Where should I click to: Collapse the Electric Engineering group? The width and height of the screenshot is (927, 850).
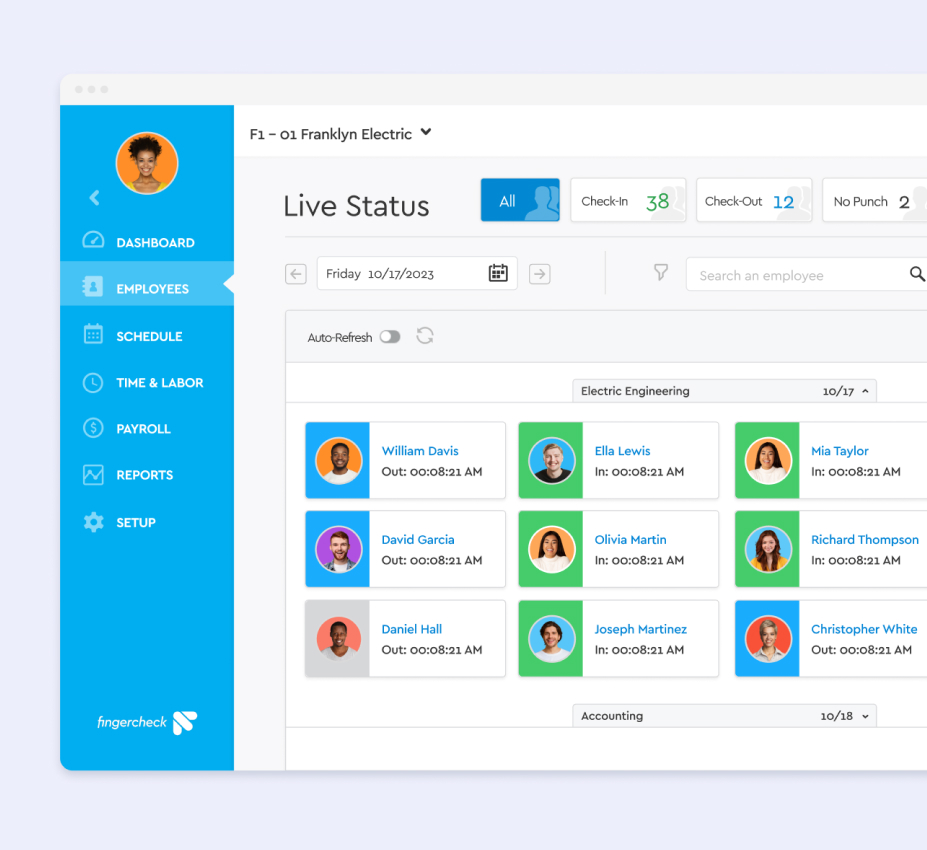point(865,391)
